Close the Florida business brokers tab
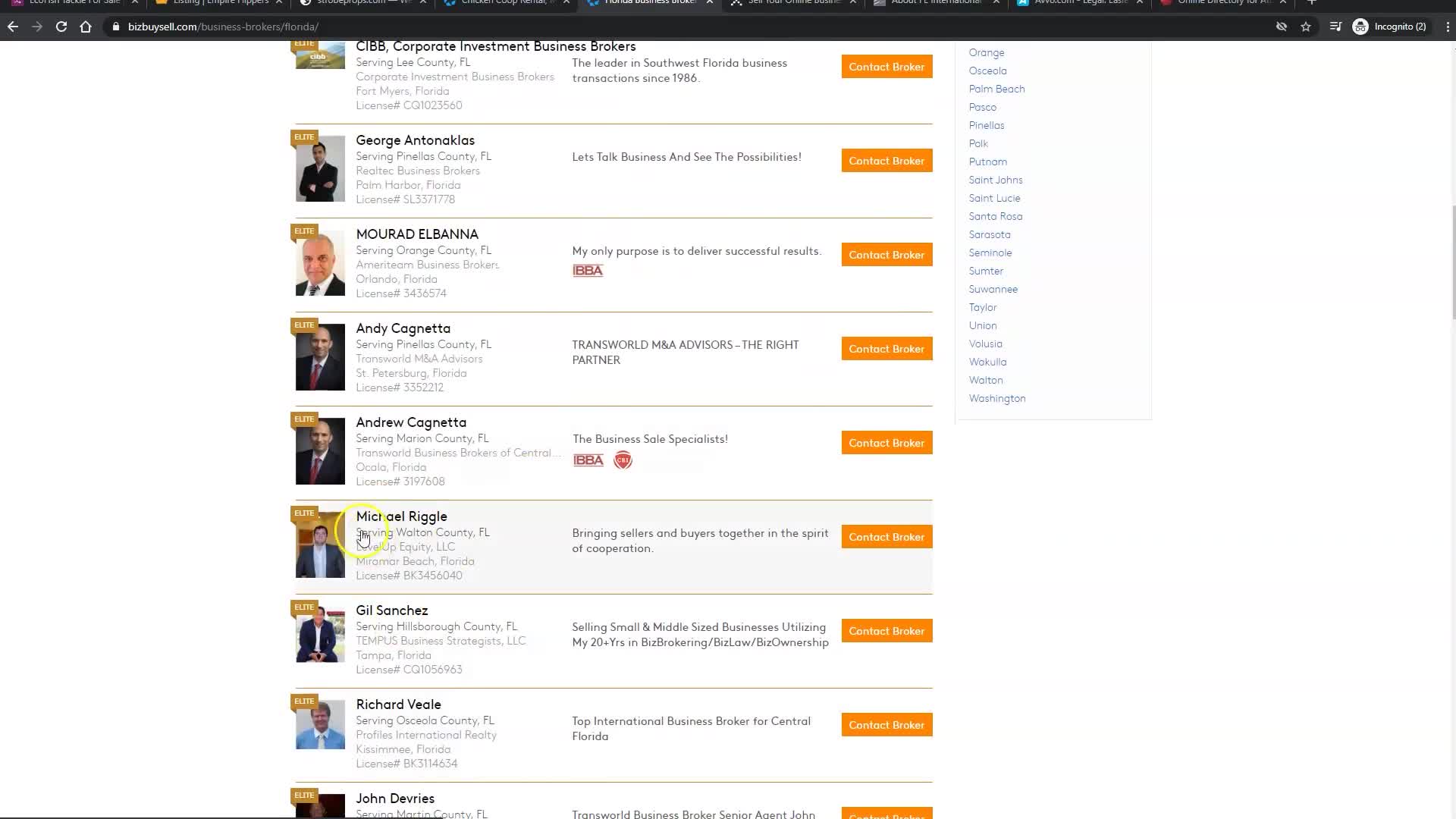The width and height of the screenshot is (1456, 819). coord(710,2)
